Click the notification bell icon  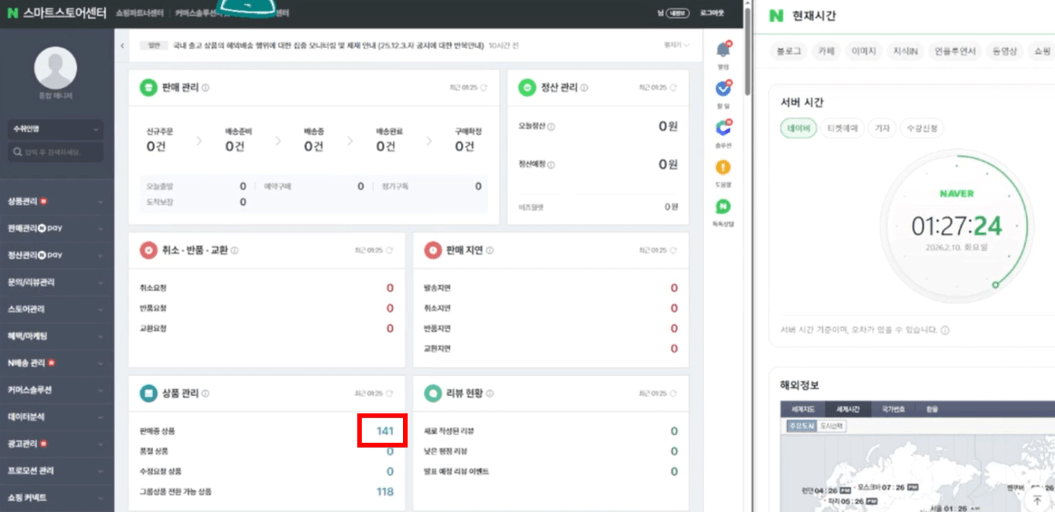tap(723, 50)
